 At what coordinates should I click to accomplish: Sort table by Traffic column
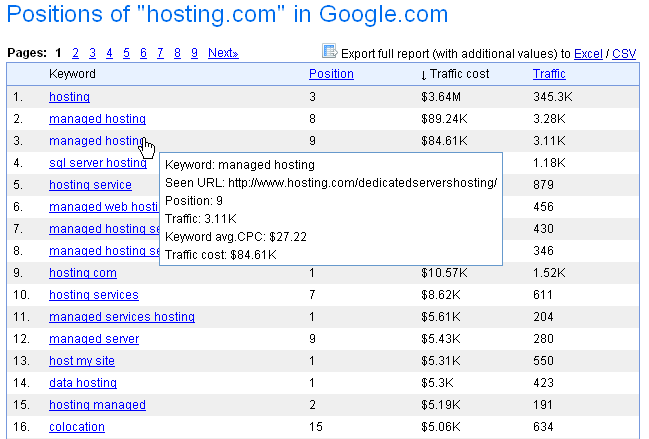pyautogui.click(x=549, y=74)
